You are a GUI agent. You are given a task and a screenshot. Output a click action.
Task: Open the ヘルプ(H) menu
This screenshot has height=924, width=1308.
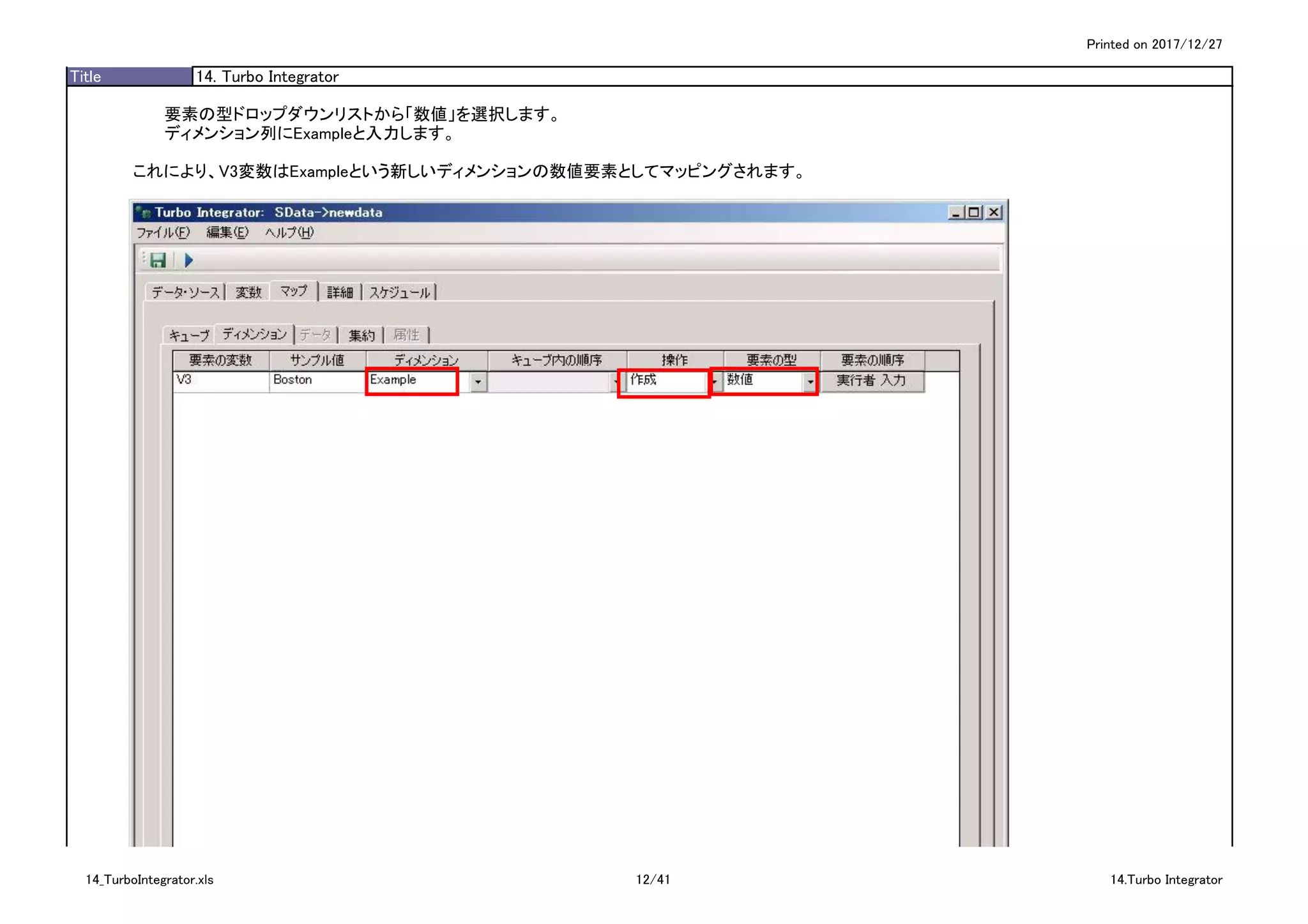289,232
